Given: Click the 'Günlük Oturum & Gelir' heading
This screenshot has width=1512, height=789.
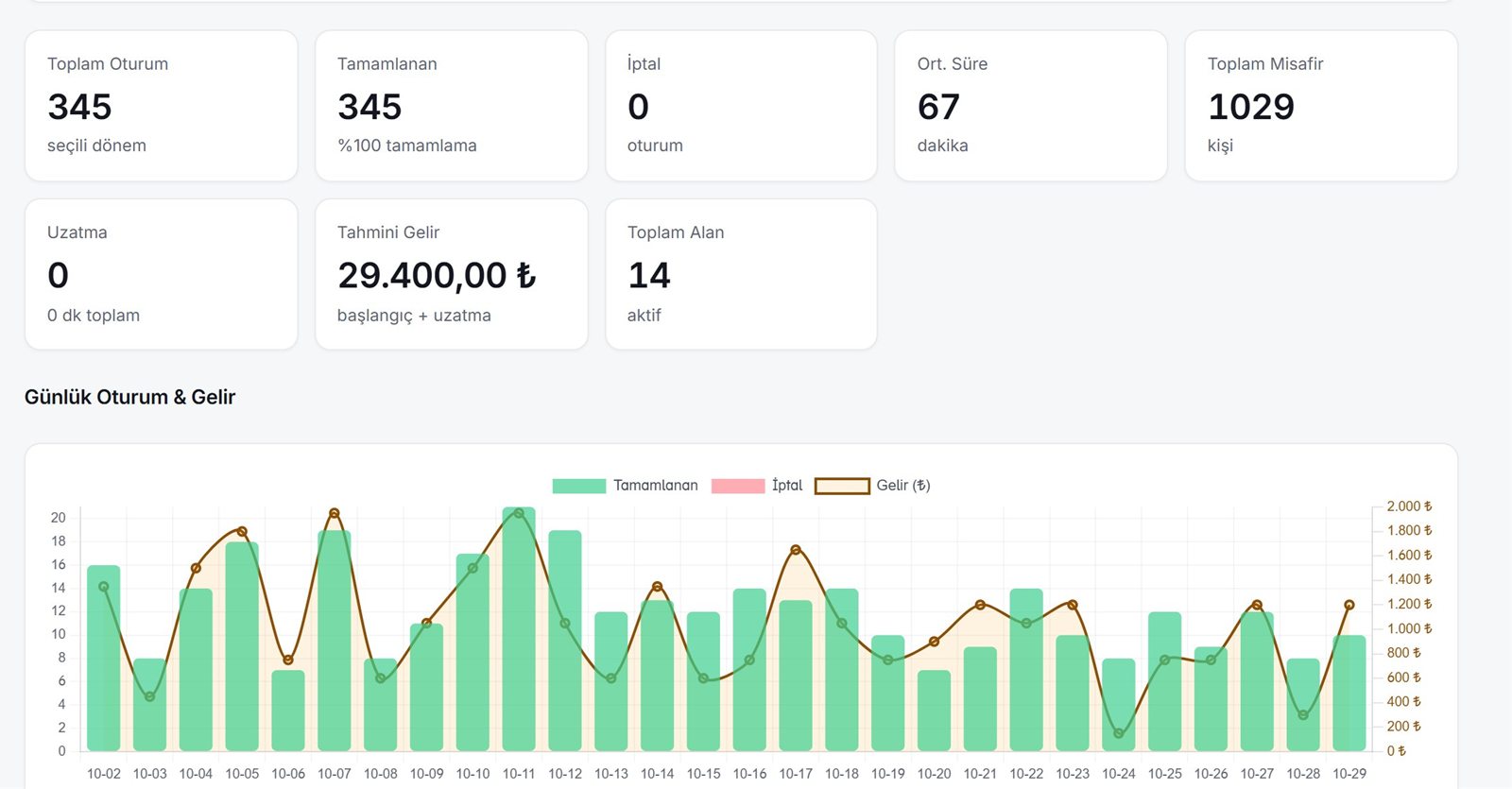Looking at the screenshot, I should pyautogui.click(x=129, y=397).
